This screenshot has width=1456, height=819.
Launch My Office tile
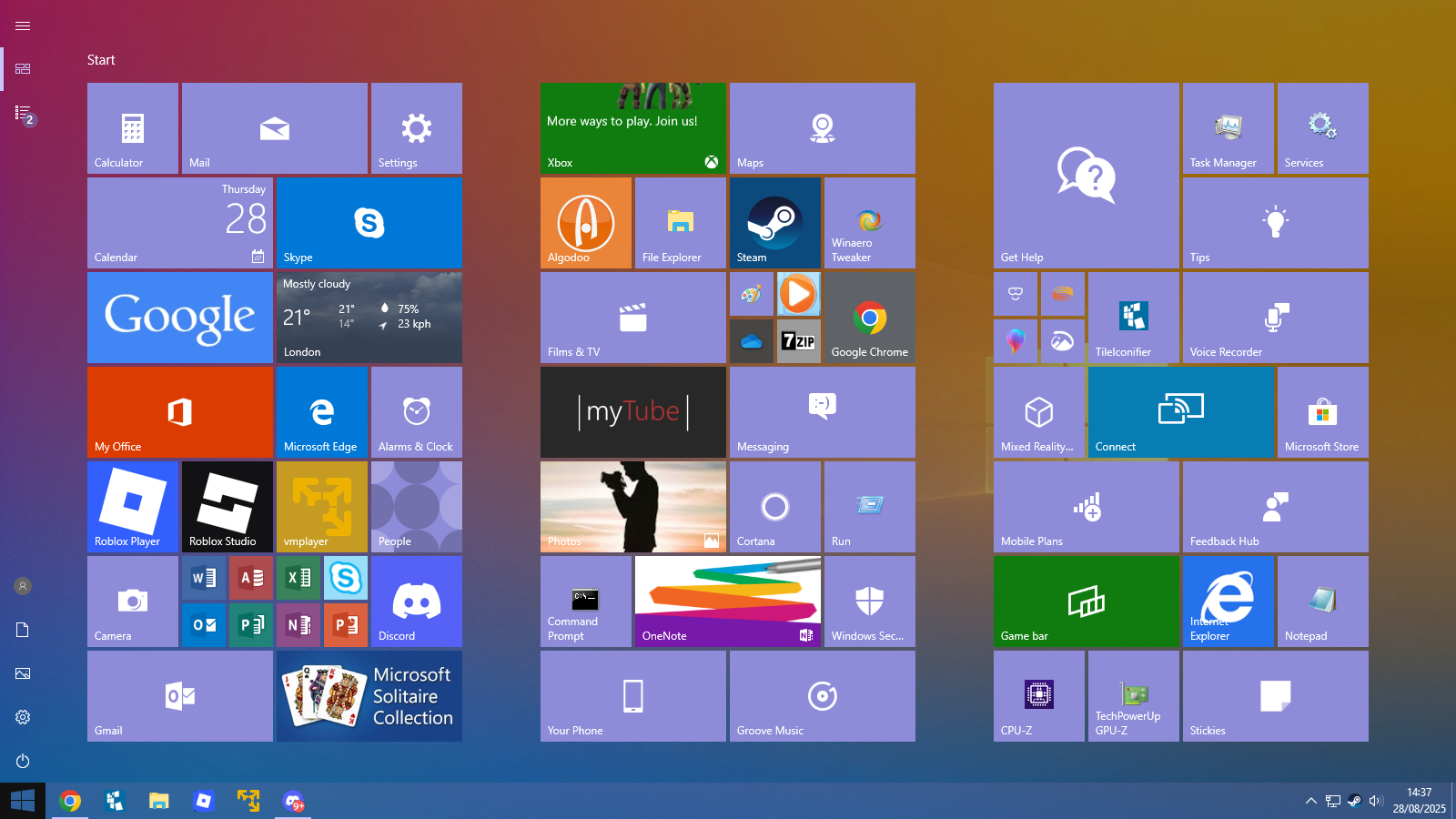coord(180,412)
